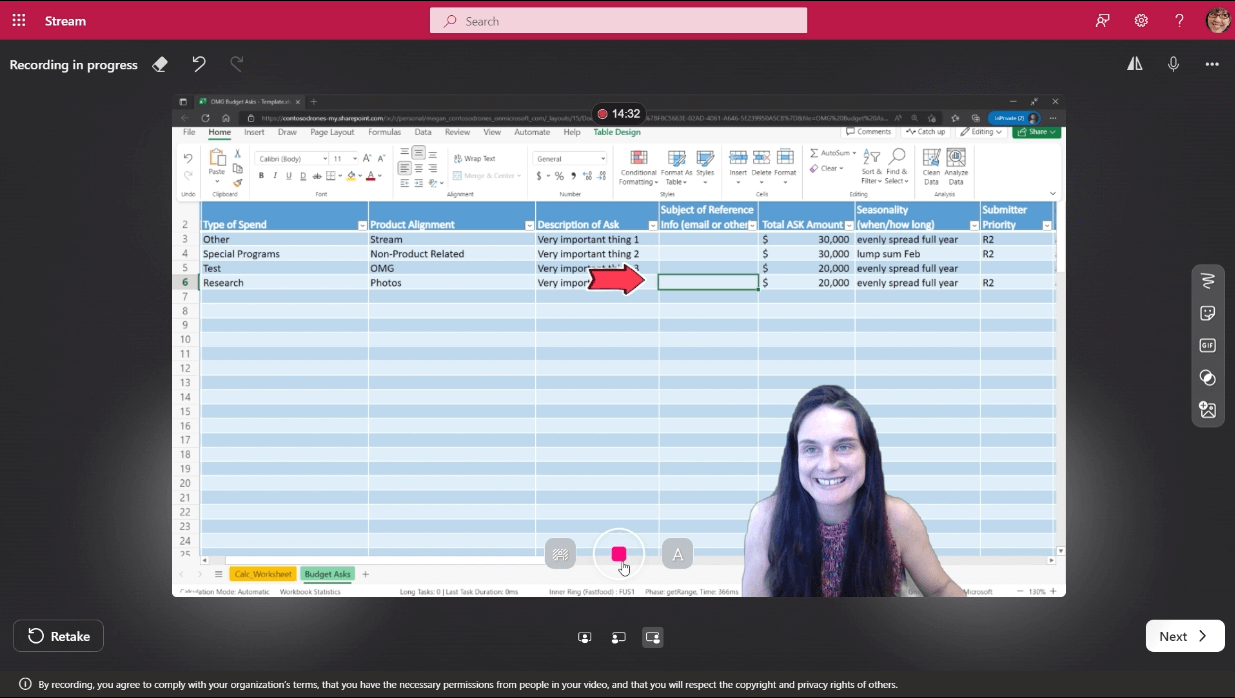Expand the Editing mode dropdown

[x=982, y=132]
